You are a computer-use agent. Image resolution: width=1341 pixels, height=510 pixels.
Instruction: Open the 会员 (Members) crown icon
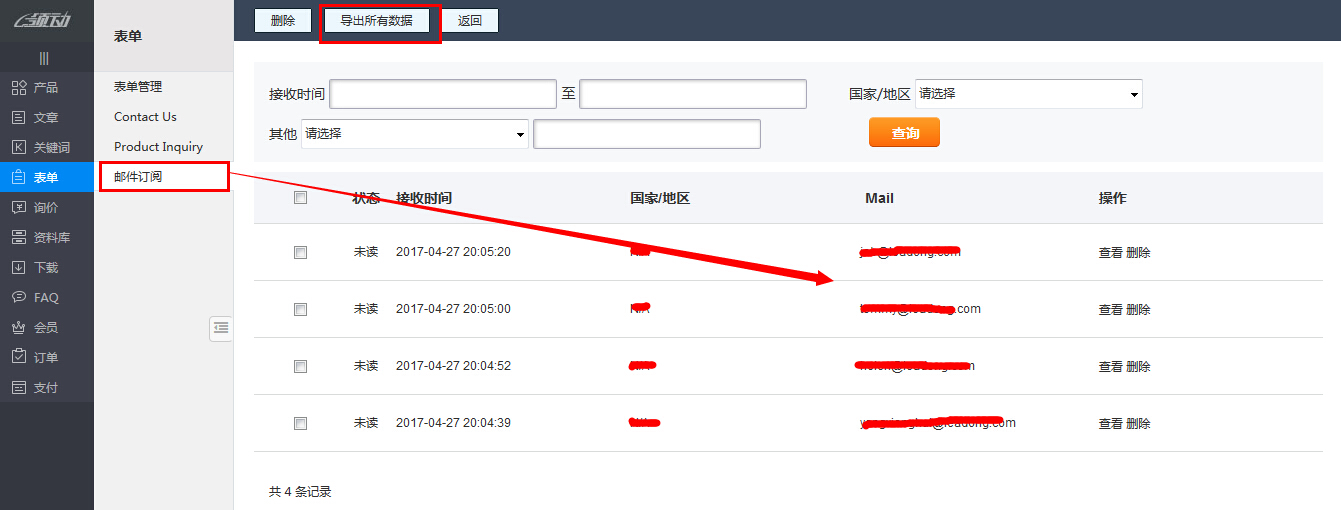click(x=18, y=328)
